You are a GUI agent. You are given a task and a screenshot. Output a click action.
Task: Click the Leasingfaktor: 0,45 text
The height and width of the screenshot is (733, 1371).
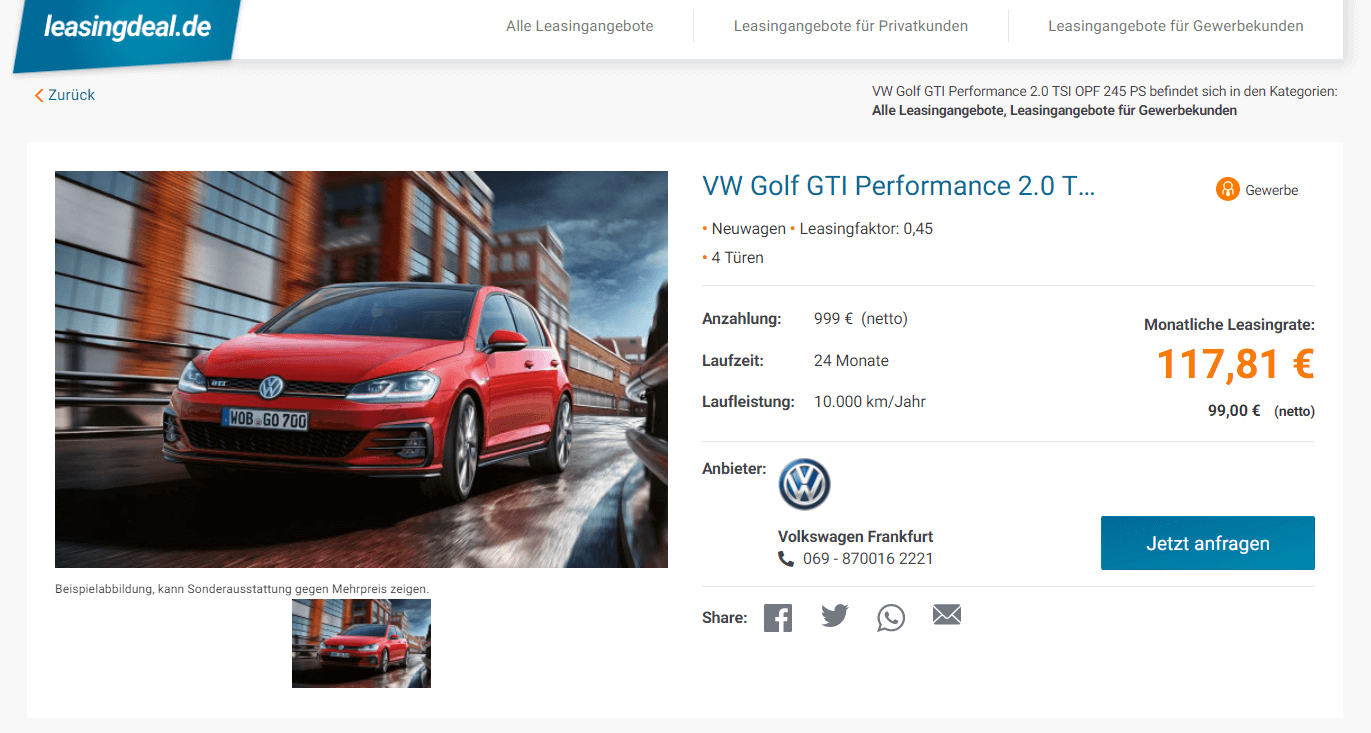[x=866, y=229]
